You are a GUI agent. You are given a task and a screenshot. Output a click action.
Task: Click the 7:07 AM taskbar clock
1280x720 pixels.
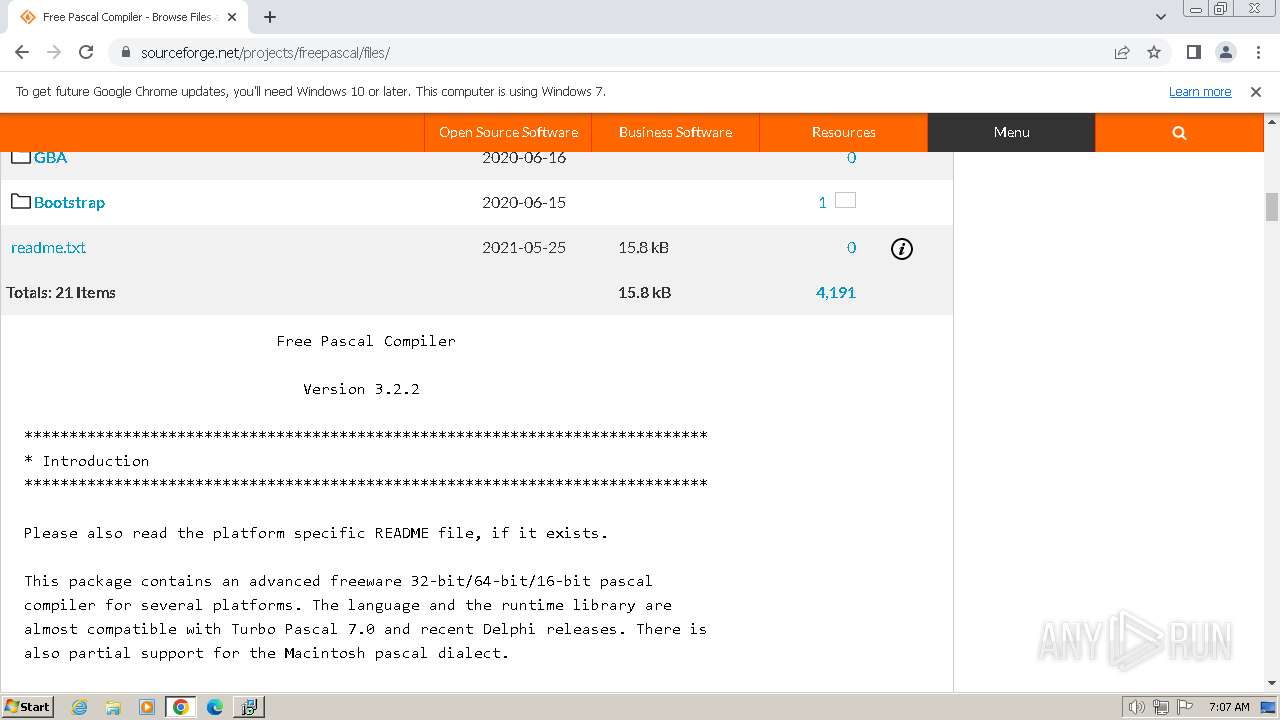tap(1229, 707)
